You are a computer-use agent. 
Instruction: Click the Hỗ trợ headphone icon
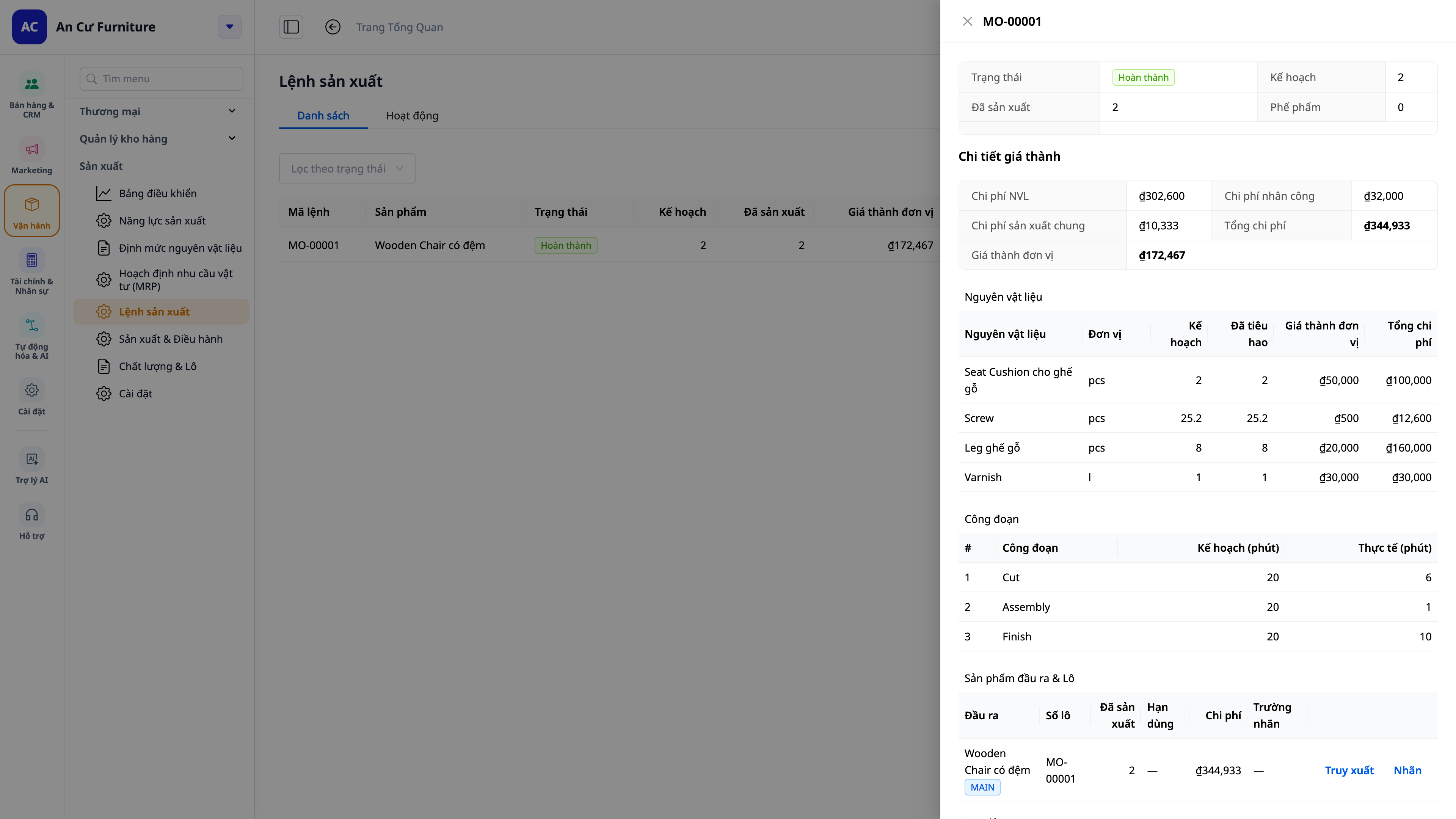(x=31, y=515)
